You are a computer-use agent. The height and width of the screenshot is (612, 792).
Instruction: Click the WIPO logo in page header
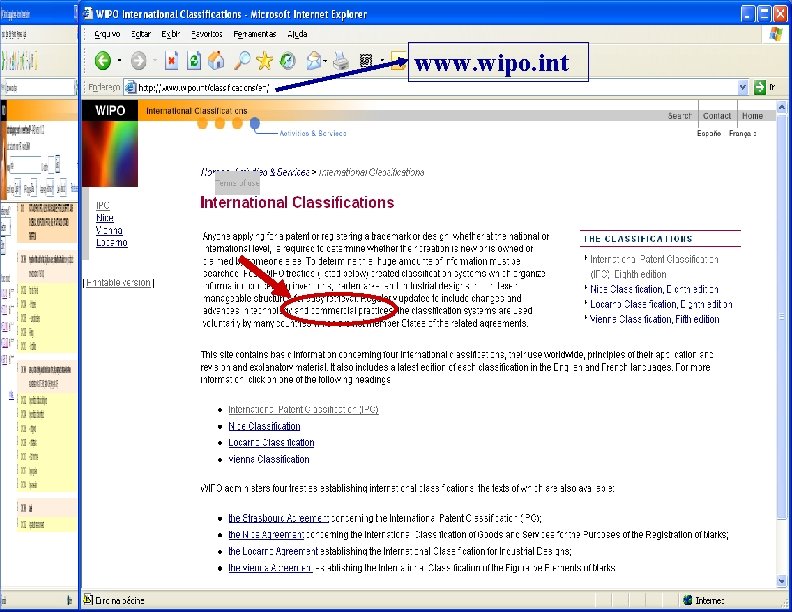[x=110, y=110]
